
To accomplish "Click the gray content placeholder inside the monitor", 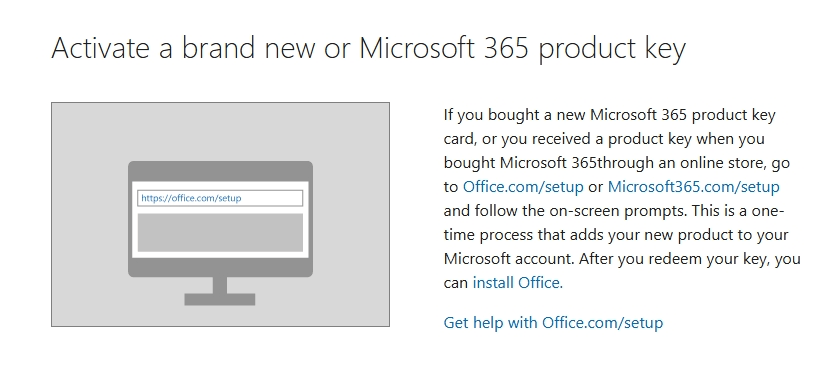I will pyautogui.click(x=220, y=233).
